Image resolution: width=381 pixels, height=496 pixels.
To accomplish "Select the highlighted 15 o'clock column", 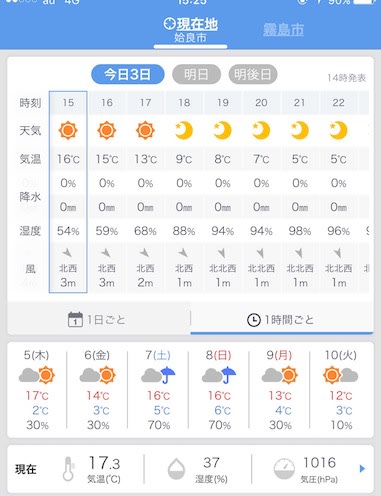I will (68, 192).
